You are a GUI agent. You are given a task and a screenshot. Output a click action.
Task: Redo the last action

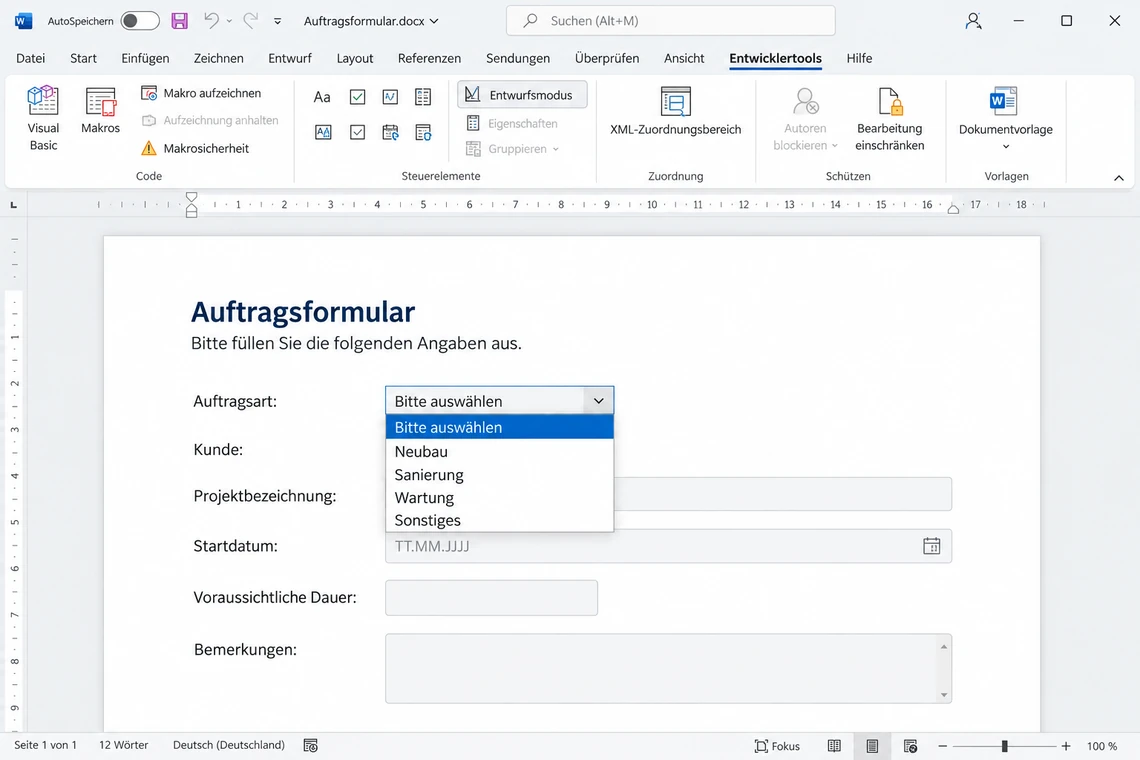pyautogui.click(x=250, y=20)
